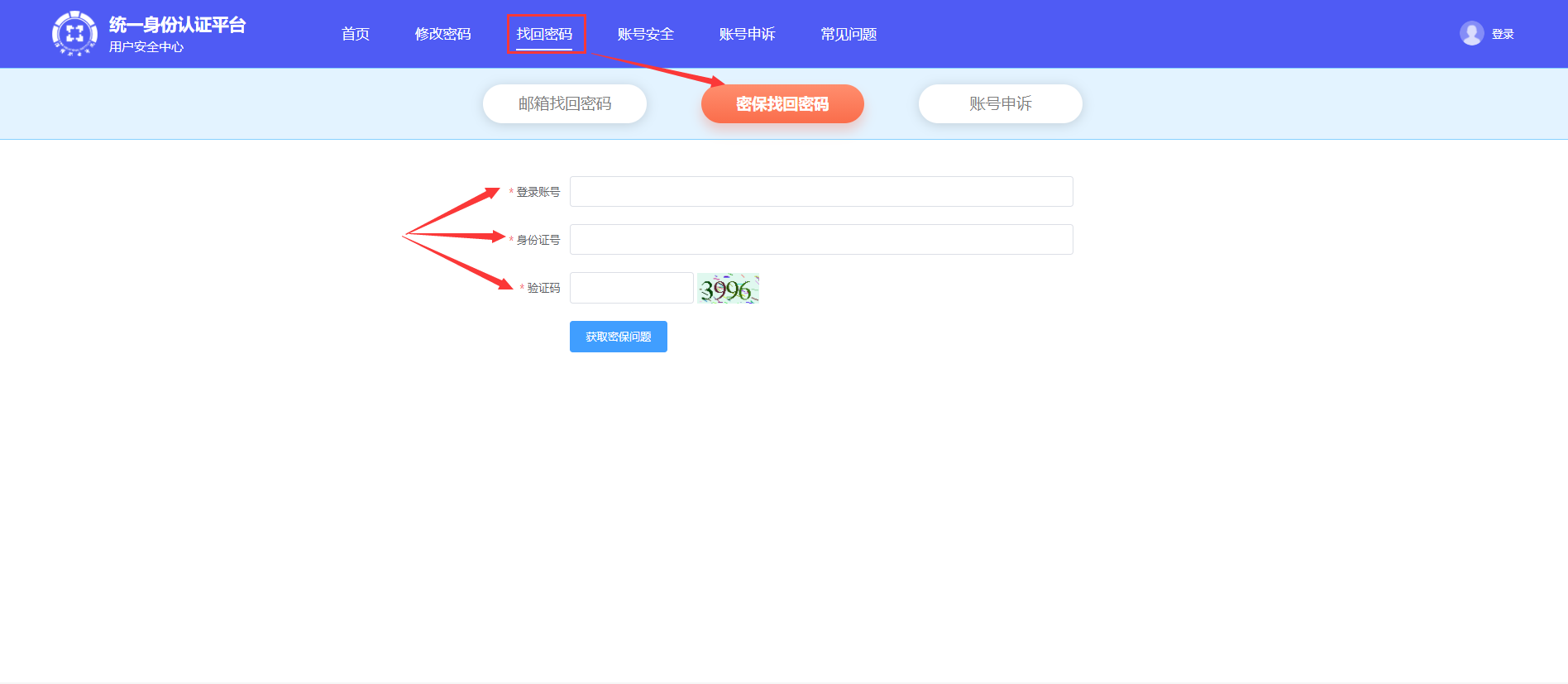Screen dimensions: 1568x684
Task: Switch to the 邮箱找回密码 tab
Action: 565,104
